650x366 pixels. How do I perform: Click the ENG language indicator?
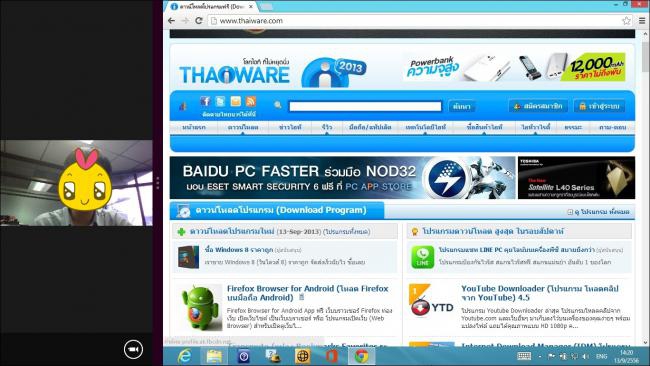click(601, 356)
